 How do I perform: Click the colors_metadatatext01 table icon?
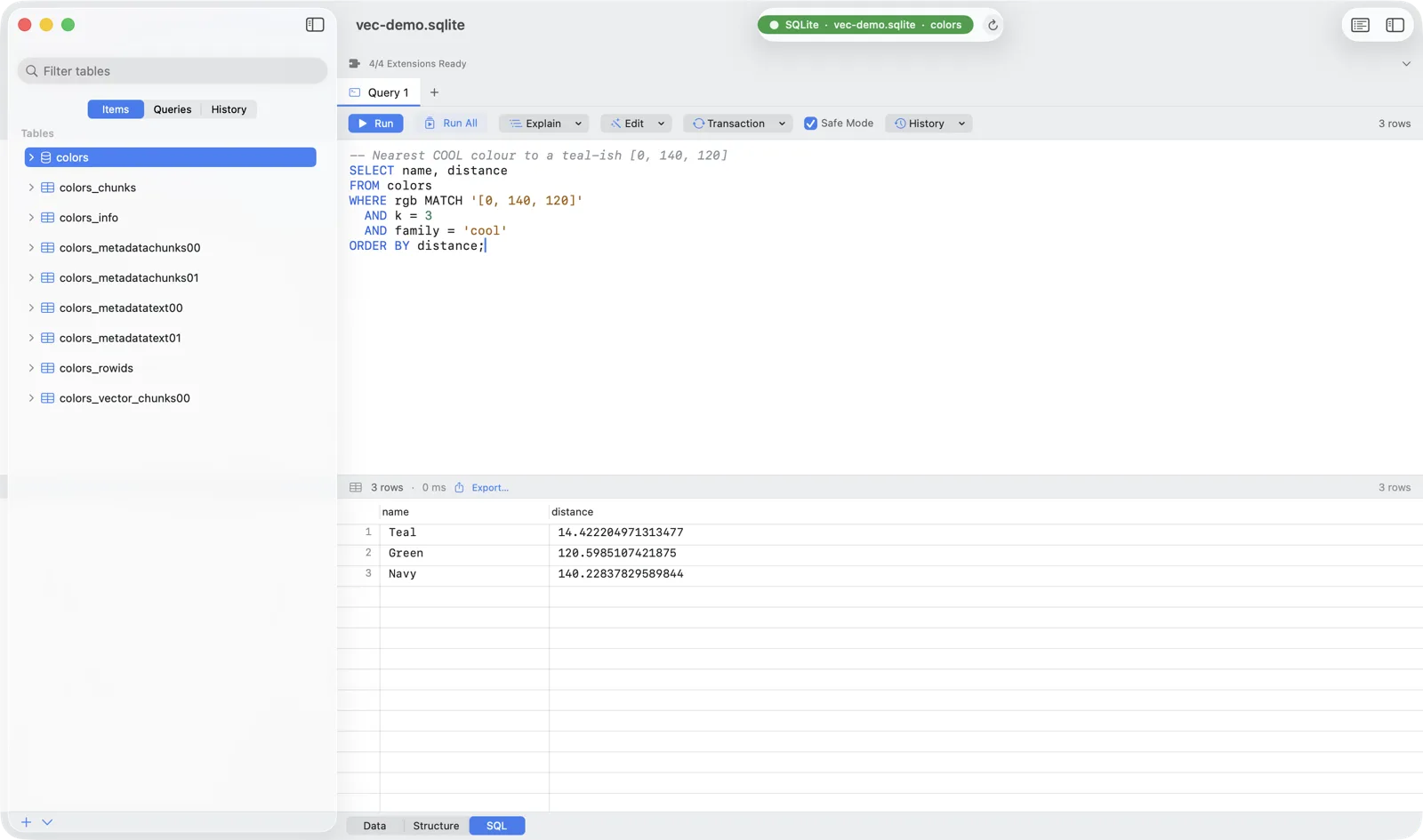pos(48,338)
